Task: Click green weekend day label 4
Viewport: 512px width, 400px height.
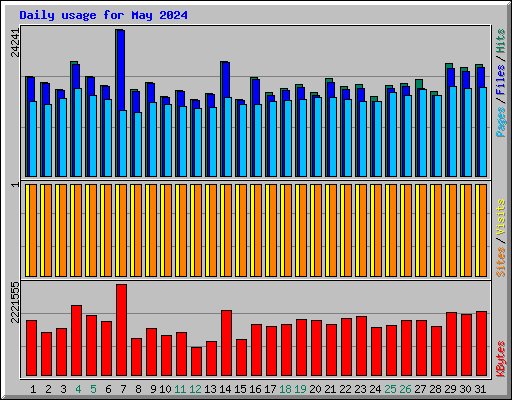Action: (78, 389)
